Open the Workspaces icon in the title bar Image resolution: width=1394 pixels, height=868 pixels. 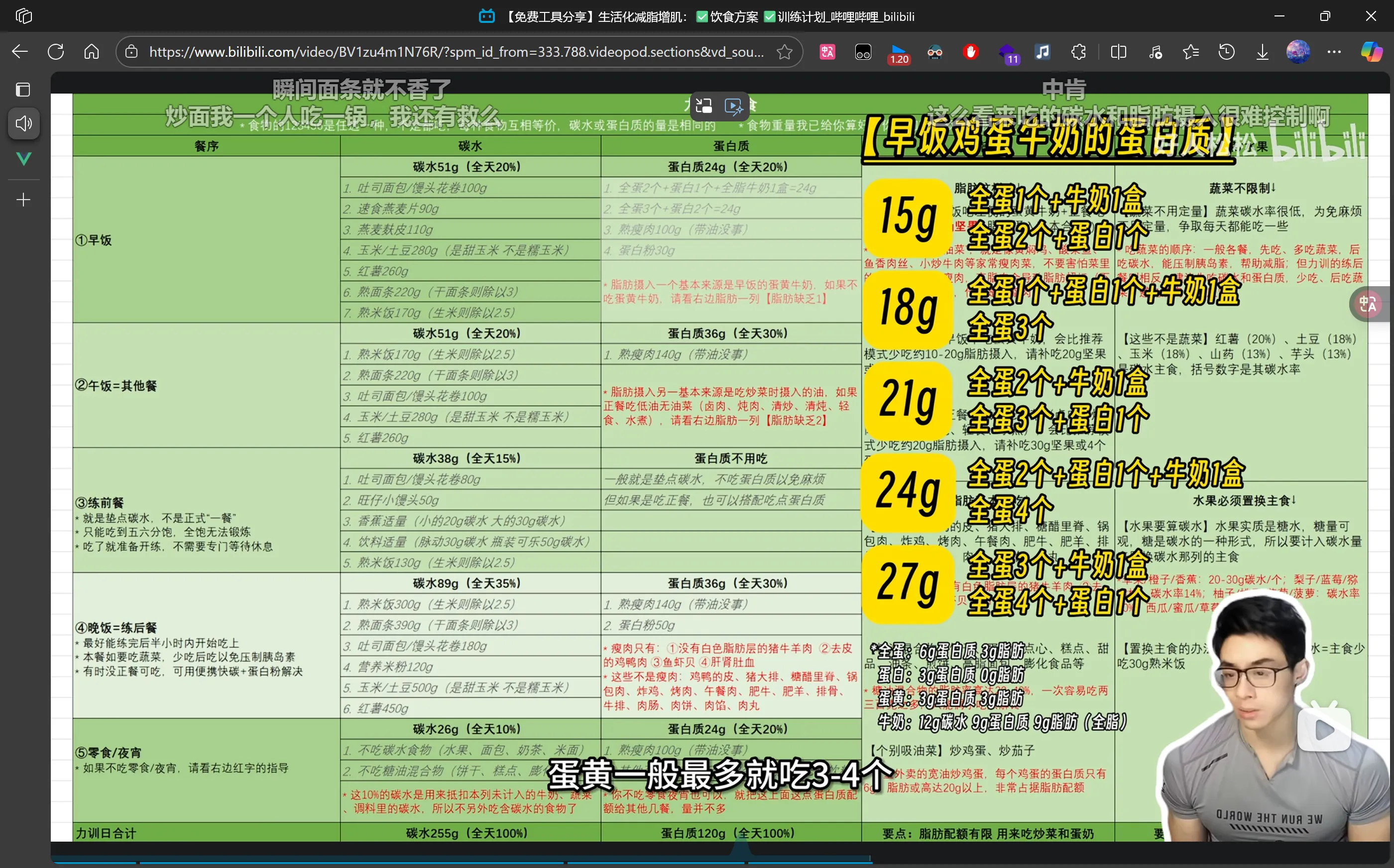23,16
